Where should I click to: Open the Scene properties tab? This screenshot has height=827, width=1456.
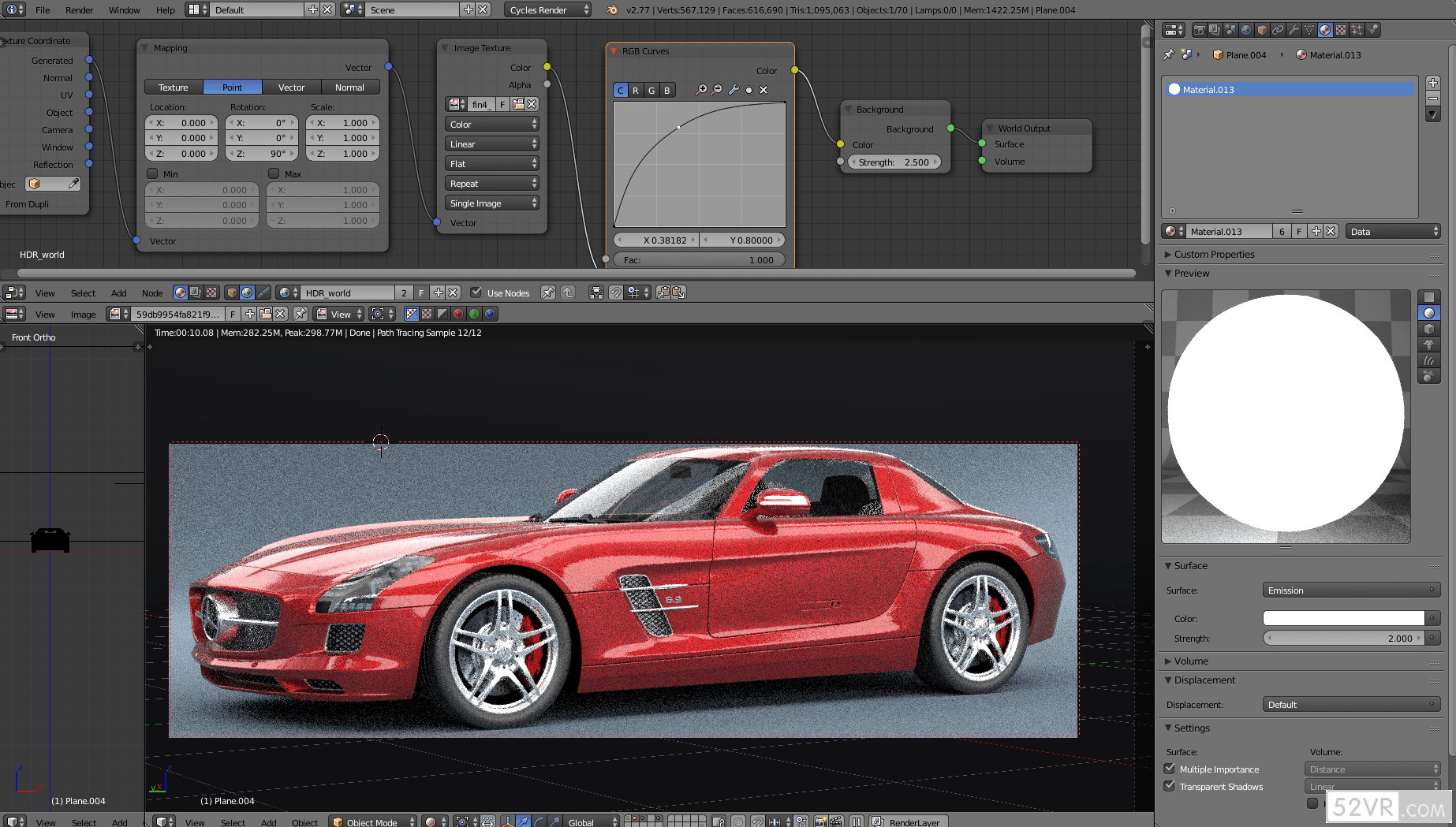point(1230,30)
